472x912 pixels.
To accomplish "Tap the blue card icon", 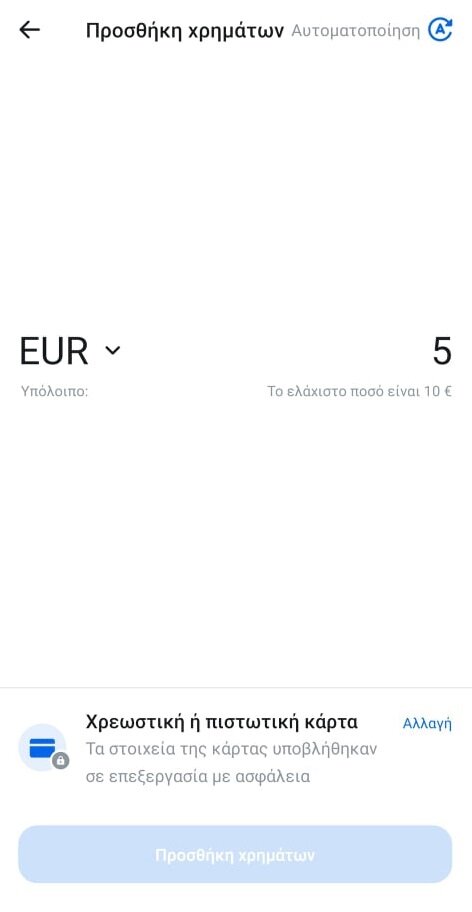I will tap(42, 747).
